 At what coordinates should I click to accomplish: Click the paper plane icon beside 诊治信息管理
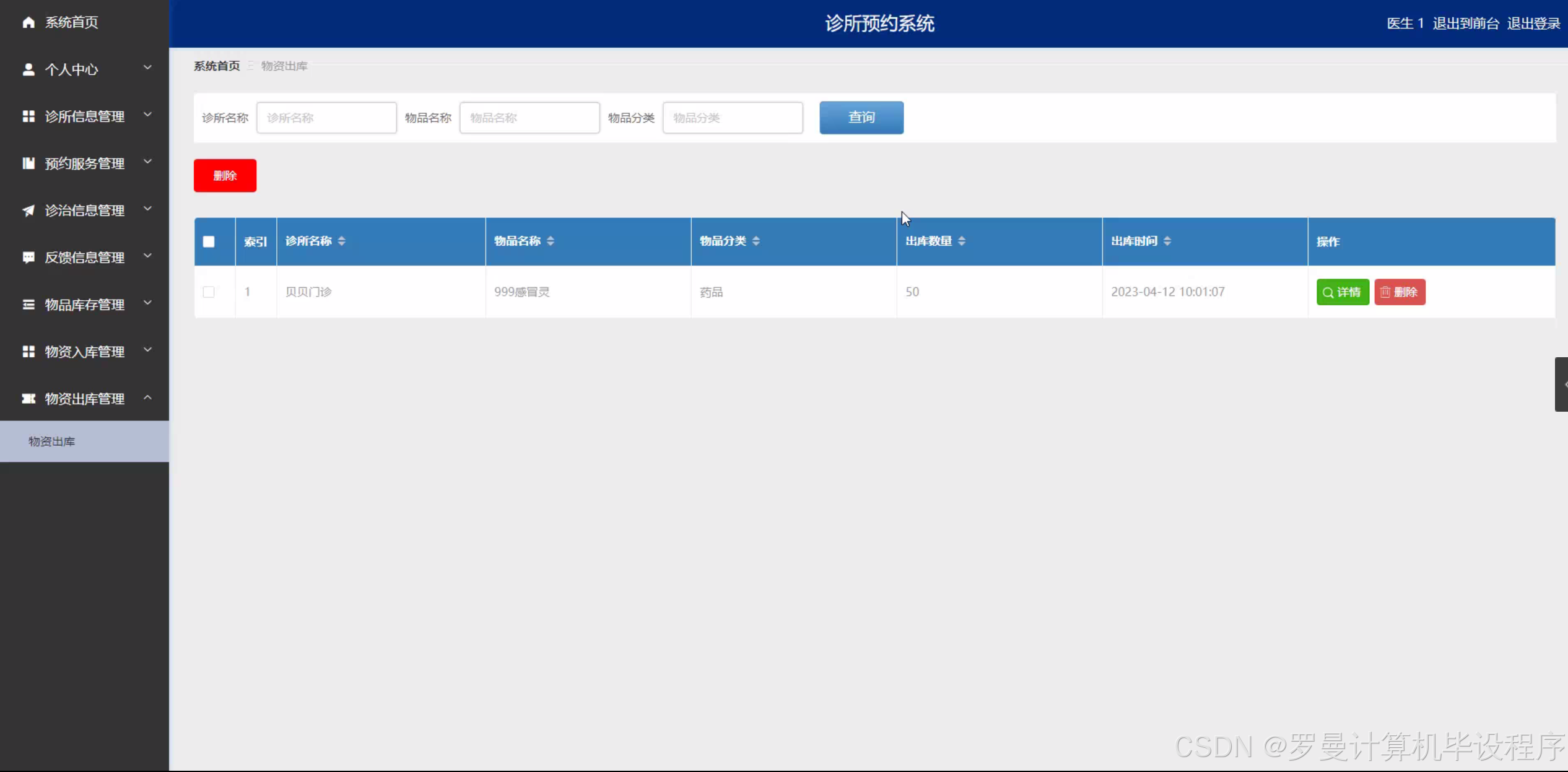click(28, 210)
